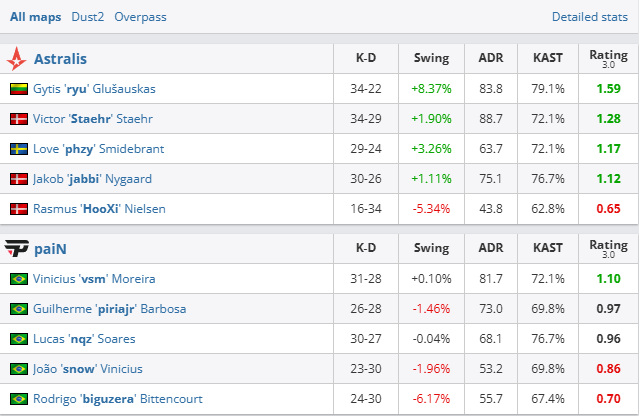Image resolution: width=639 pixels, height=416 pixels.
Task: Open Rasmus 'HooXi' Nielsen player profile
Action: tap(100, 209)
